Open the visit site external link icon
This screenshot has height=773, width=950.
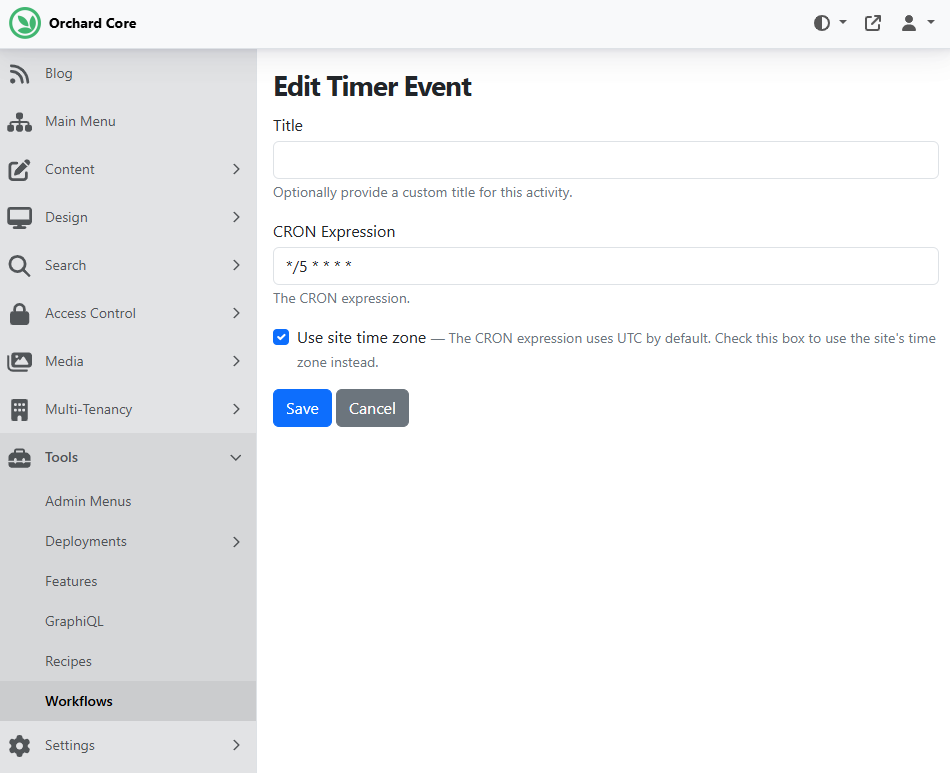[x=872, y=23]
